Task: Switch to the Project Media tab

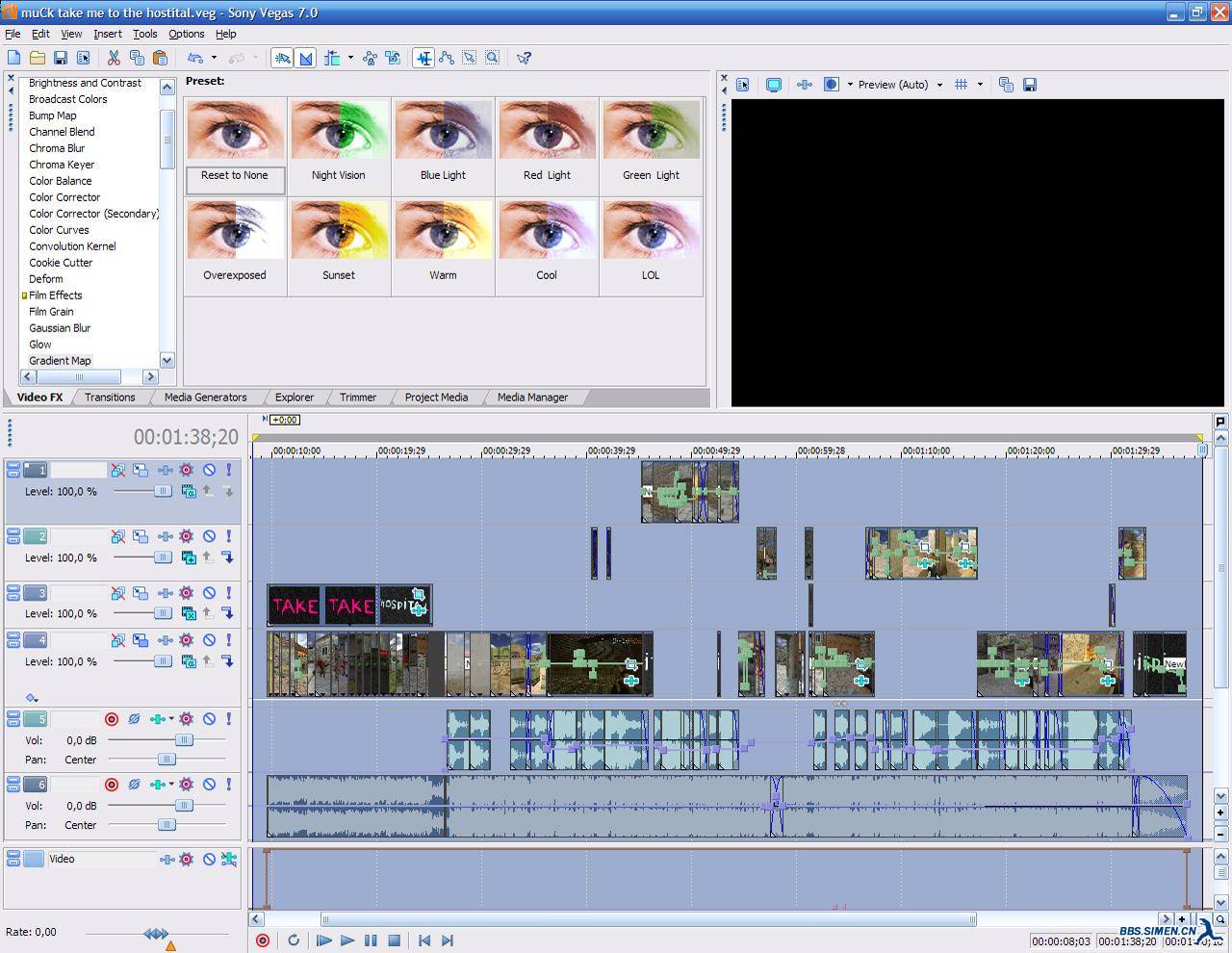Action: click(436, 398)
